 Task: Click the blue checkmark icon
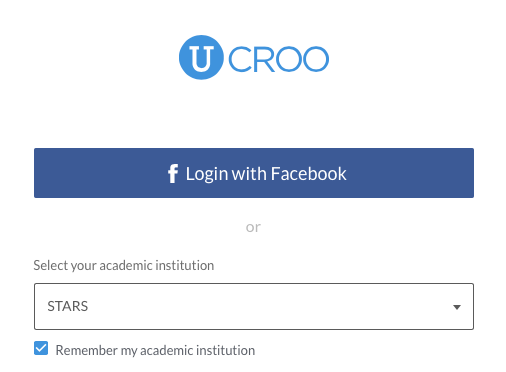point(41,348)
